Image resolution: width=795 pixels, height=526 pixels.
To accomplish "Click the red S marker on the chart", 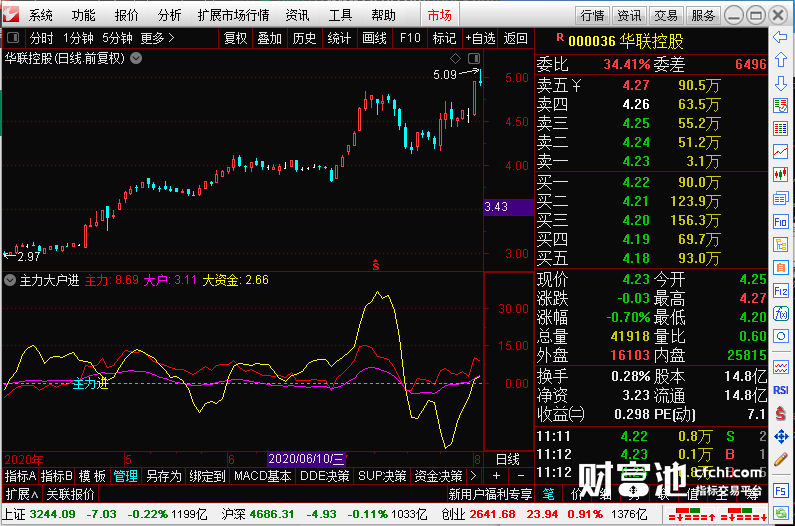I will coord(375,265).
